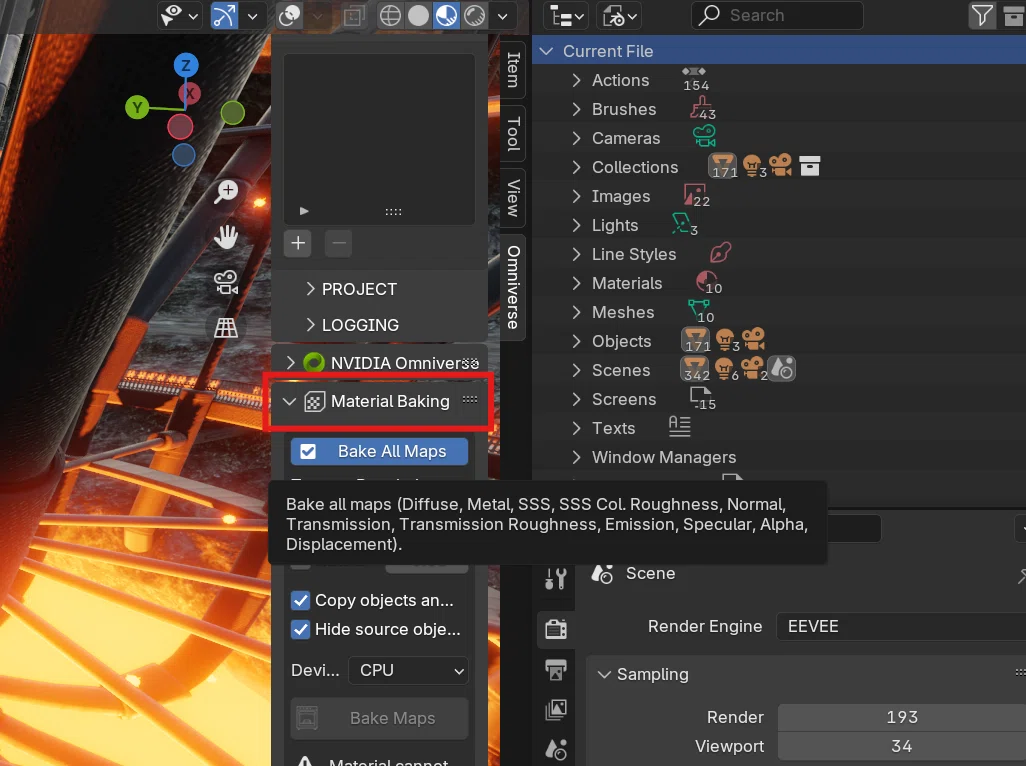The height and width of the screenshot is (766, 1026).
Task: Open the Device CPU dropdown
Action: [x=409, y=670]
